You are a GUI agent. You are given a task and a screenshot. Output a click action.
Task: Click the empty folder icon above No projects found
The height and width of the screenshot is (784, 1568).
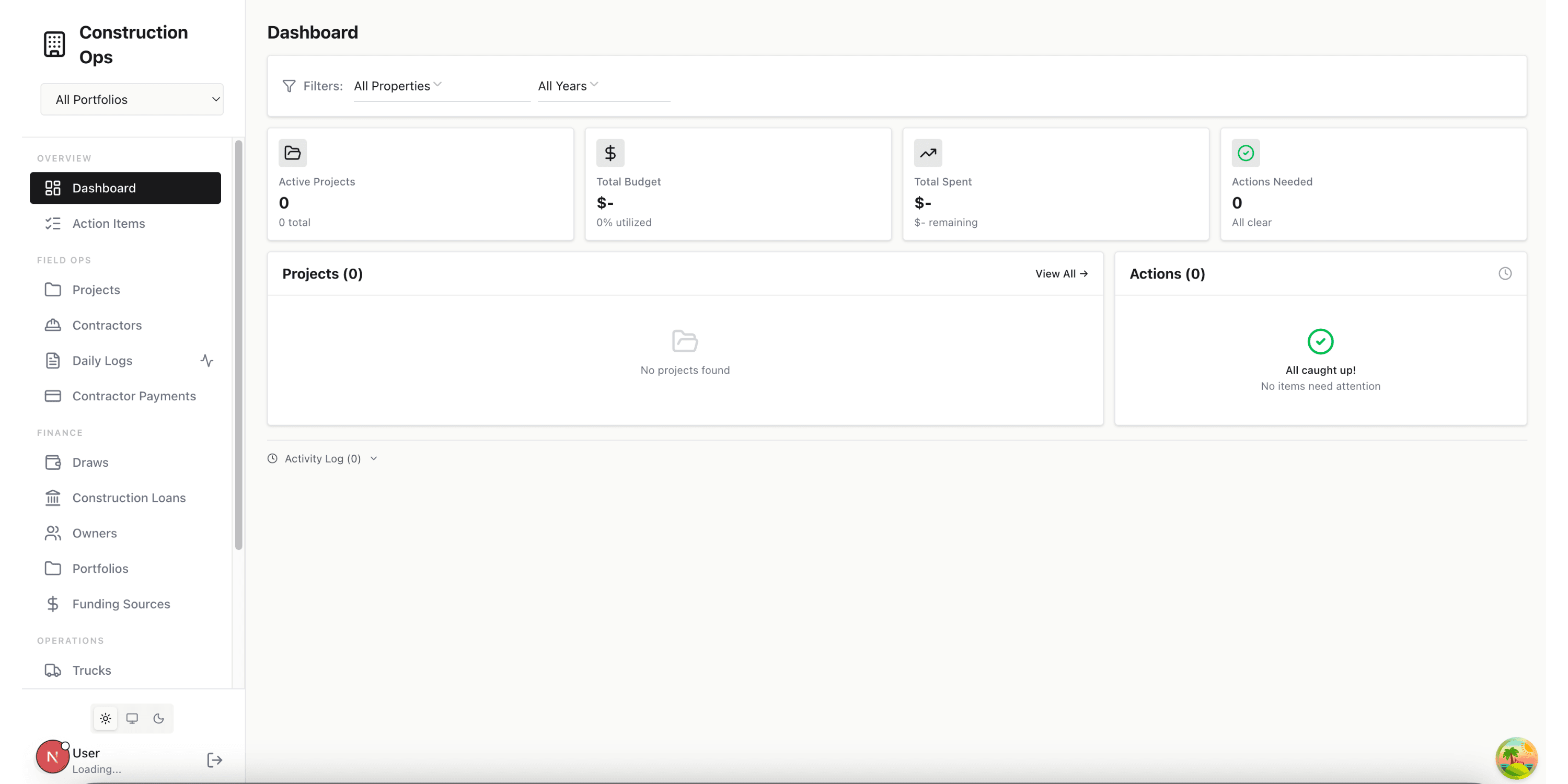click(x=685, y=341)
